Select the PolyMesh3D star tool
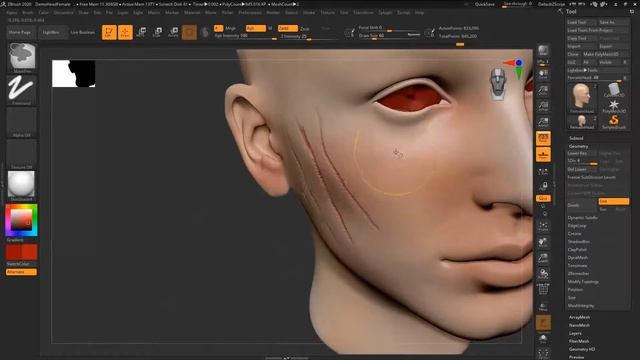The image size is (640, 360). [x=614, y=107]
